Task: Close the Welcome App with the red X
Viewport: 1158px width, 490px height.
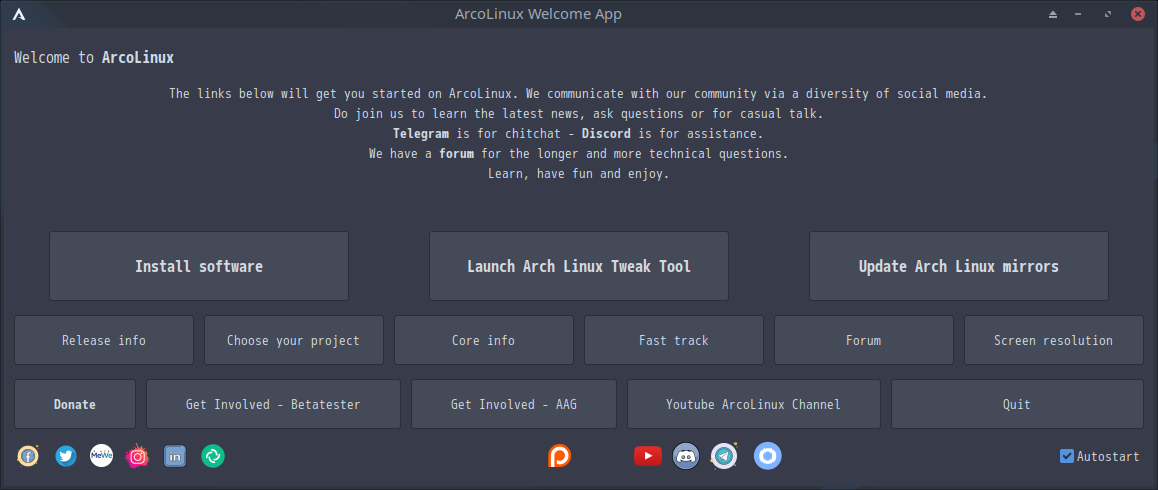Action: point(1138,14)
